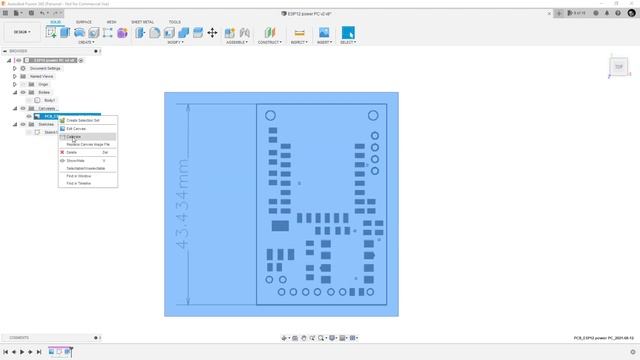Click the first feature in timeline
This screenshot has width=640, height=360.
click(x=51, y=351)
